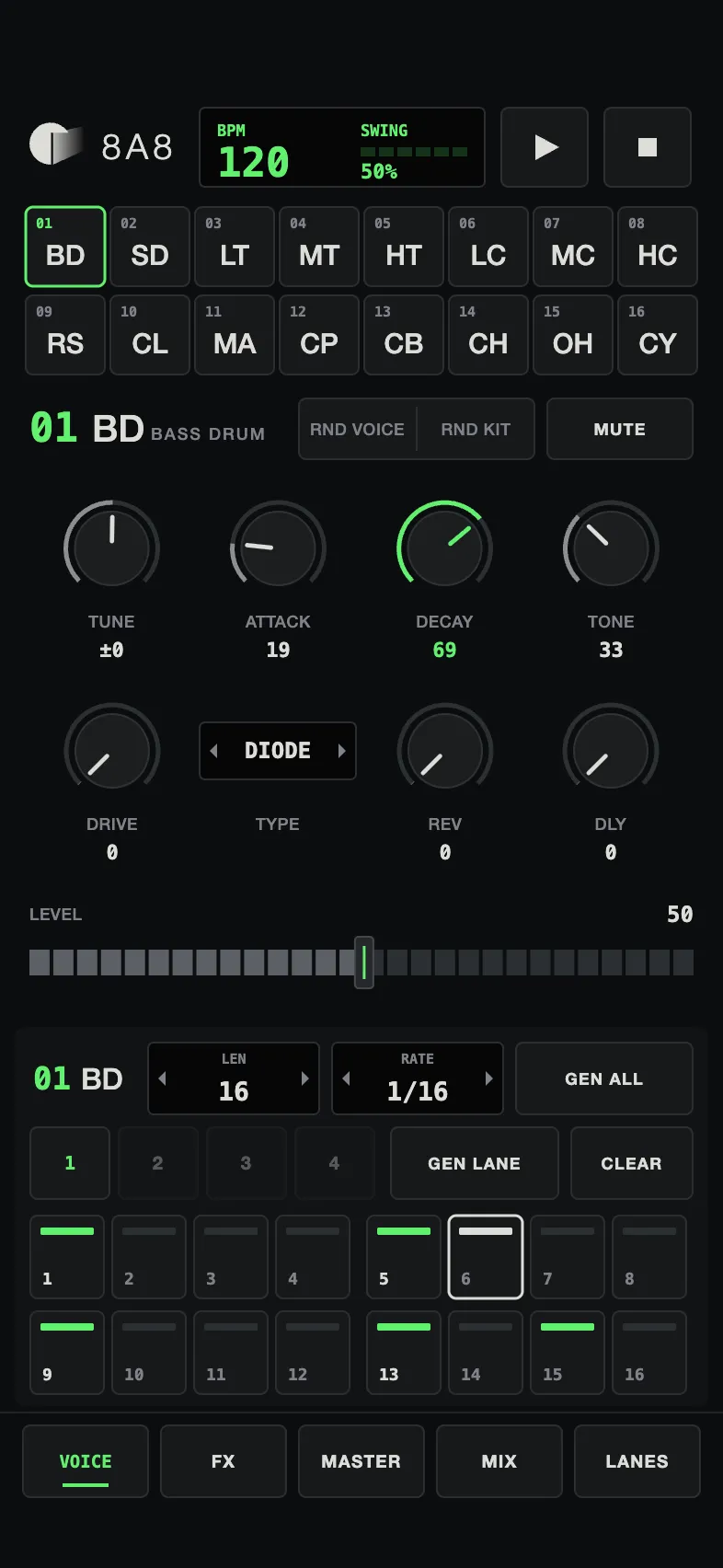Select pattern page 3
The width and height of the screenshot is (723, 1568).
[x=247, y=1163]
